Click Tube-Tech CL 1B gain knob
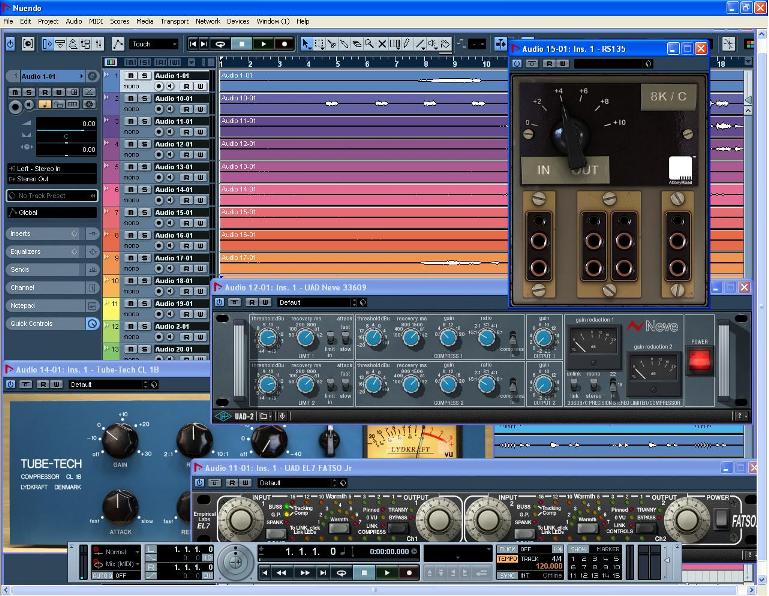The height and width of the screenshot is (596, 769). click(x=120, y=440)
